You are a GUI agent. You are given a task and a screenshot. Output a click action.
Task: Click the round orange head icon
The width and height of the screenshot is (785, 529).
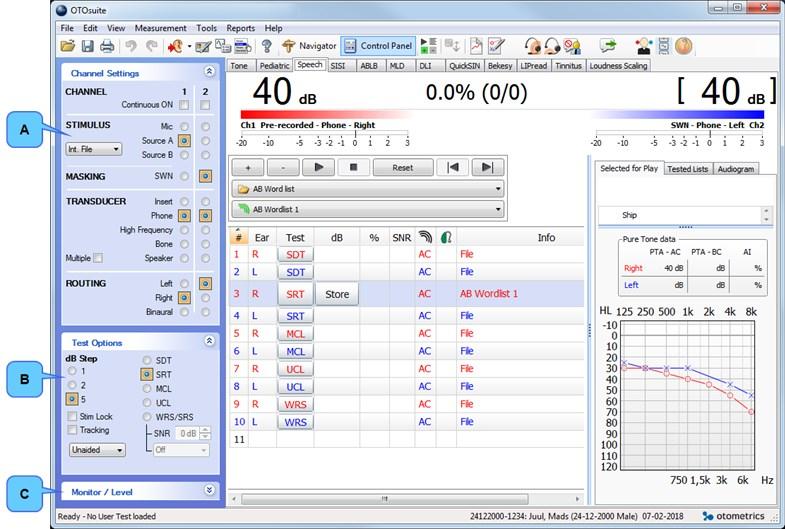point(684,46)
